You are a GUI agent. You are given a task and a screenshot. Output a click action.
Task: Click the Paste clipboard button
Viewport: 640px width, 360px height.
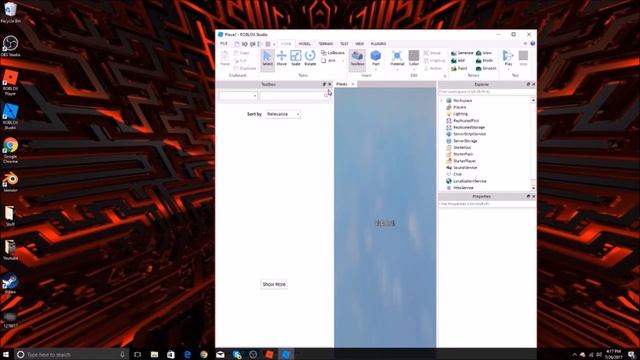[225, 58]
